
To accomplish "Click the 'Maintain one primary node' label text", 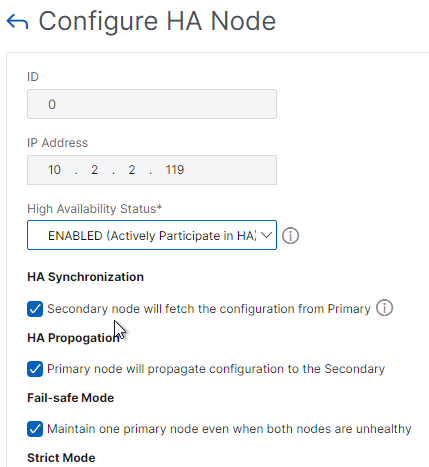I will [x=229, y=429].
